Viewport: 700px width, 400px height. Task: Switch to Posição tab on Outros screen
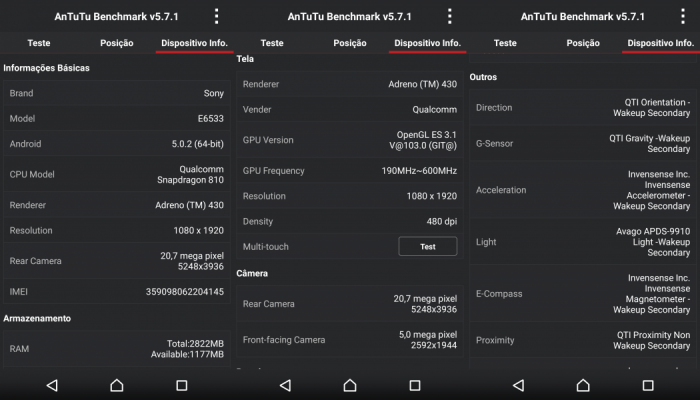click(x=583, y=43)
